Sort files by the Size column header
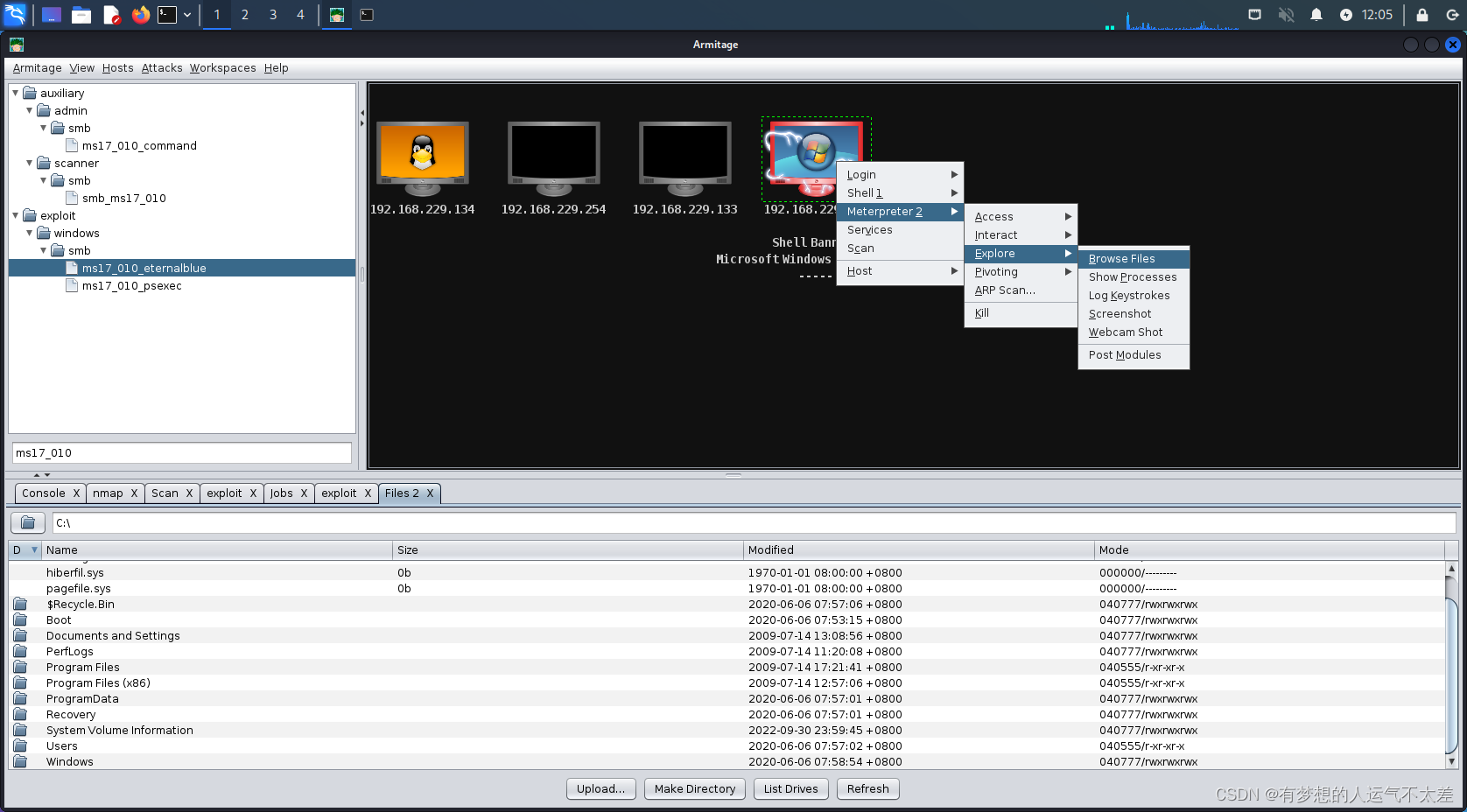1467x812 pixels. coord(568,550)
